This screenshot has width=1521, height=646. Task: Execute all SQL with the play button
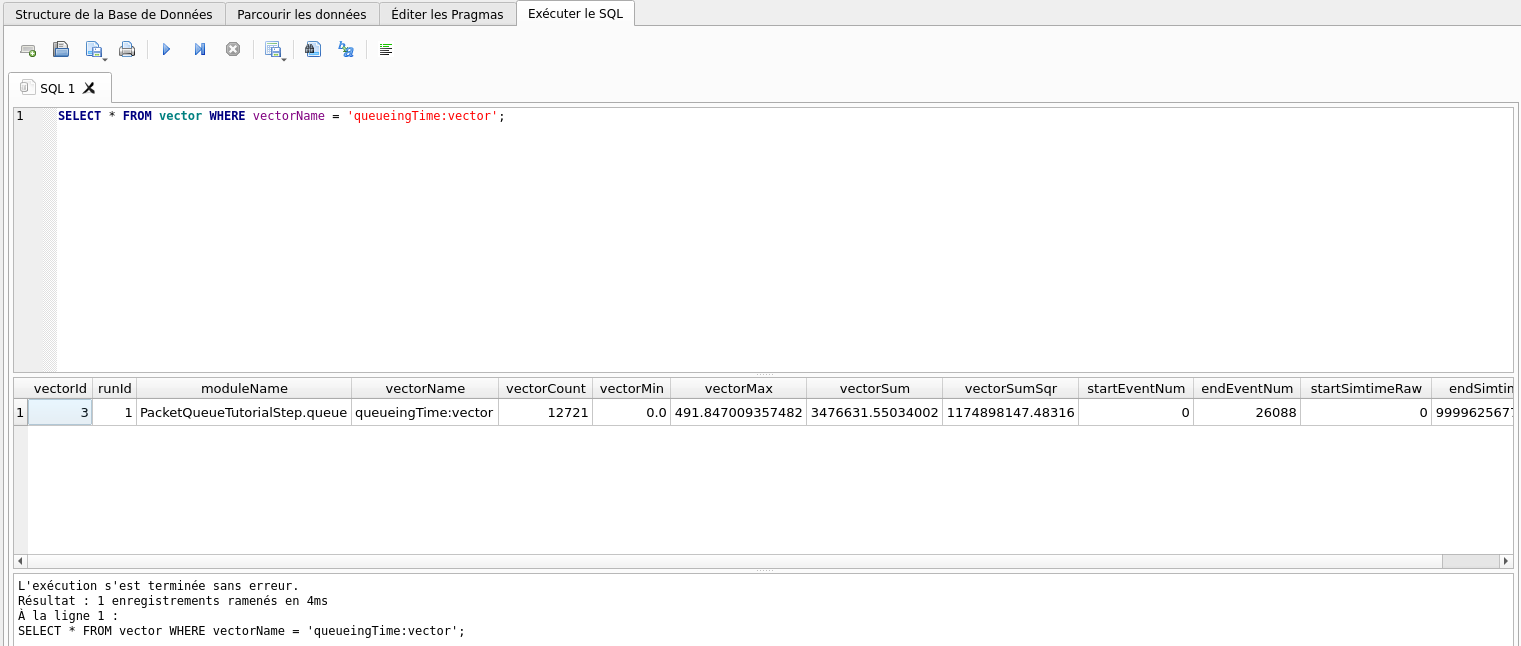click(x=166, y=49)
